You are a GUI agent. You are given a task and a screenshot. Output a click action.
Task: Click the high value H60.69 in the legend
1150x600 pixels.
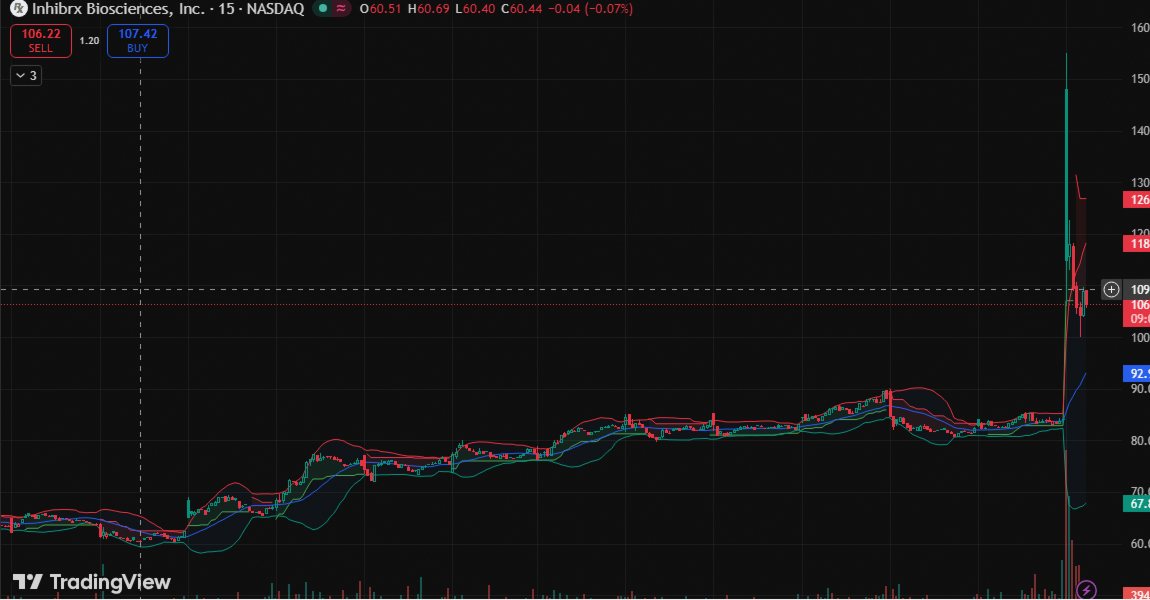428,9
